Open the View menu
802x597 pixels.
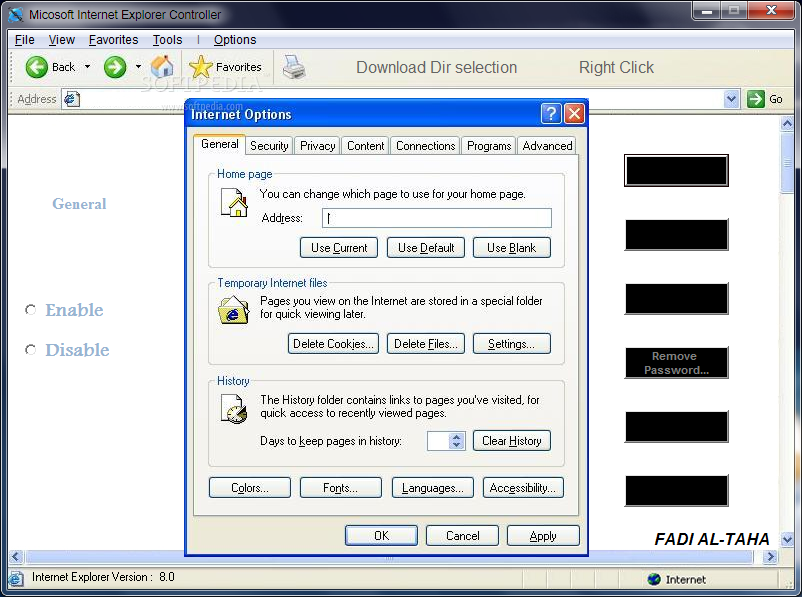(x=62, y=39)
